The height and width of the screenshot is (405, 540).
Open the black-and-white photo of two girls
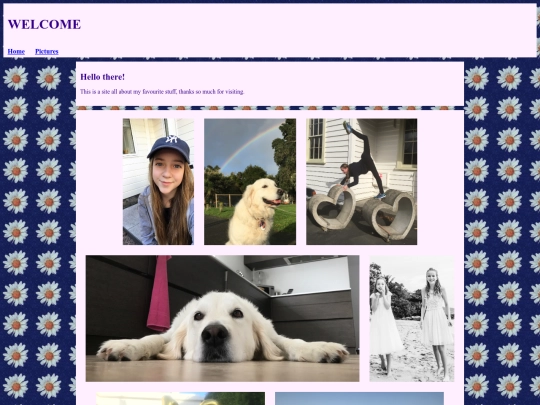[x=412, y=318]
